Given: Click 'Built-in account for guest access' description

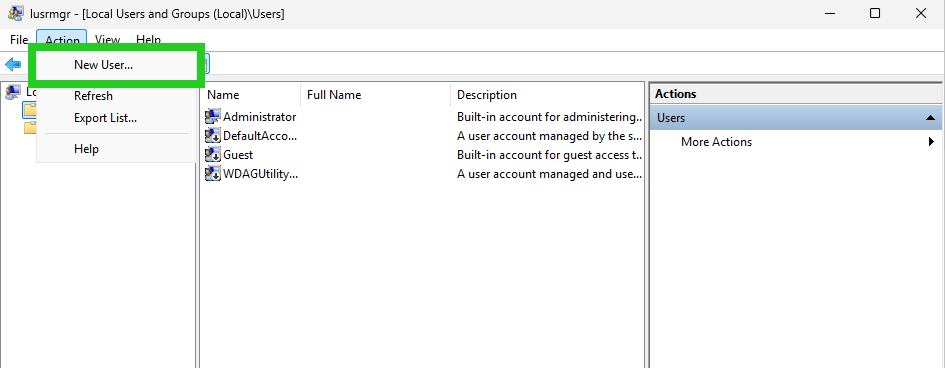Looking at the screenshot, I should (x=550, y=155).
